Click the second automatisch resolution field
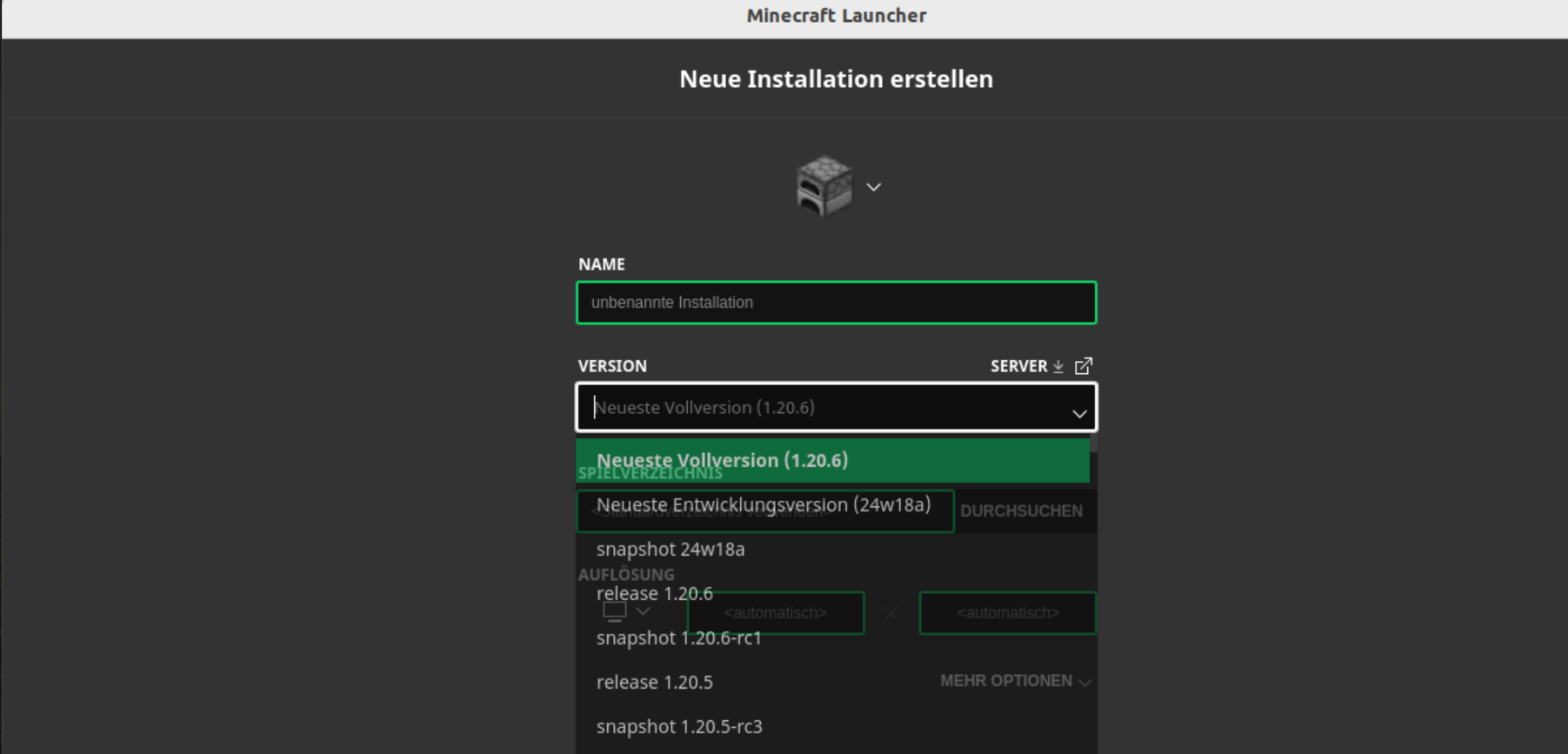The height and width of the screenshot is (754, 1568). click(1008, 613)
